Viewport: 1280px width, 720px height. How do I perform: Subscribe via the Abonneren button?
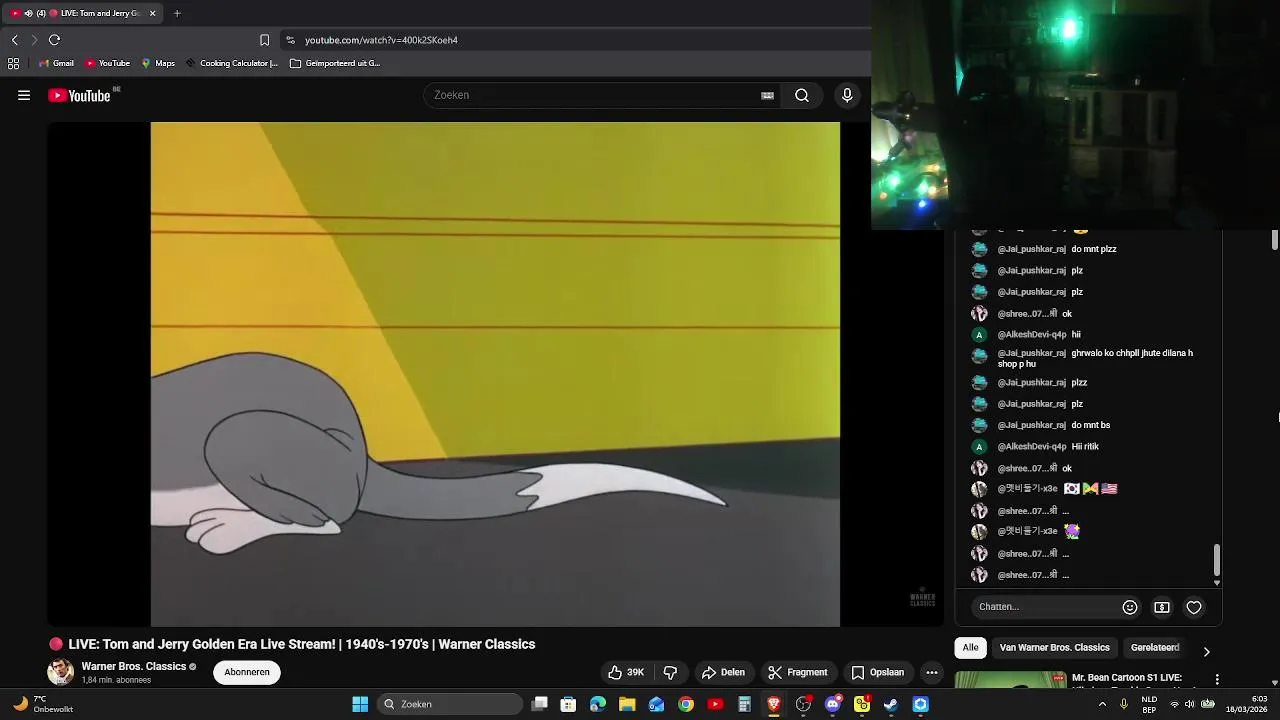[247, 672]
